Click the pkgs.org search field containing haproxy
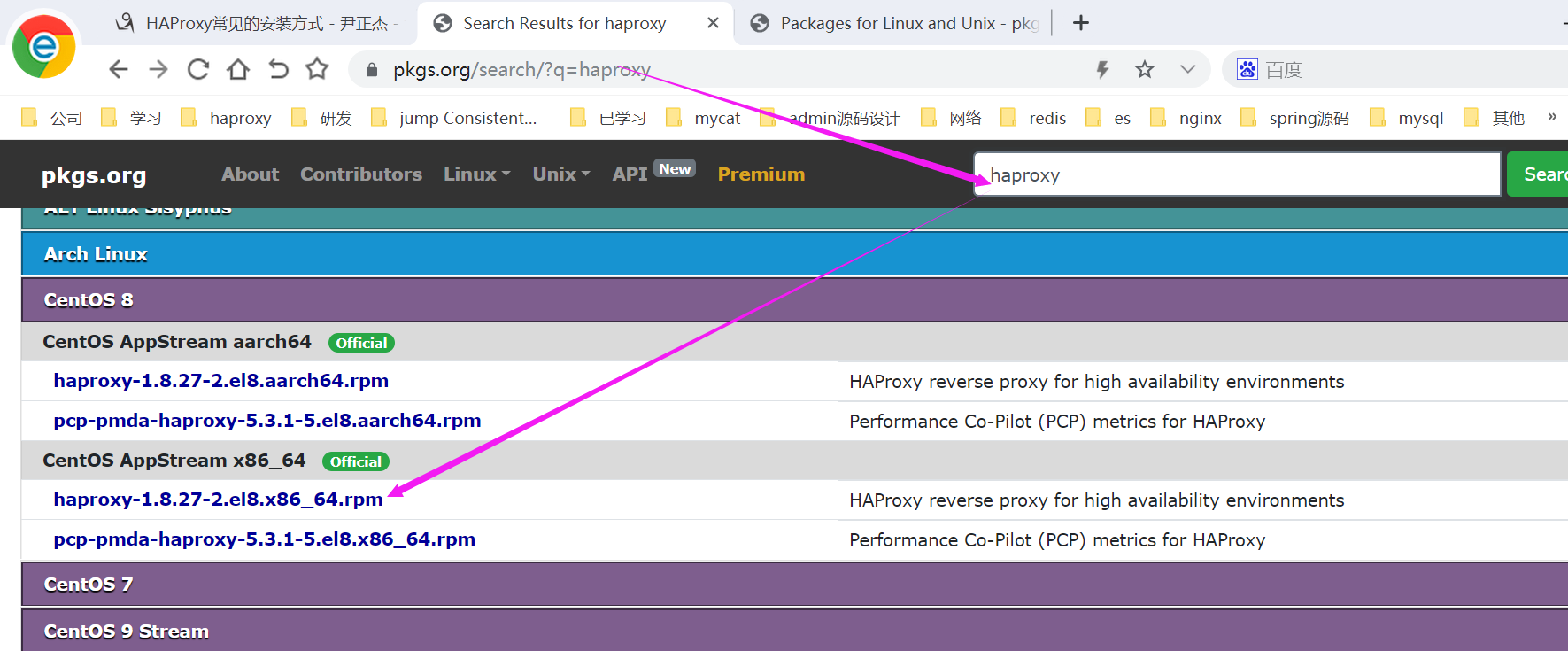Screen dimensions: 1568x651 coord(1237,174)
